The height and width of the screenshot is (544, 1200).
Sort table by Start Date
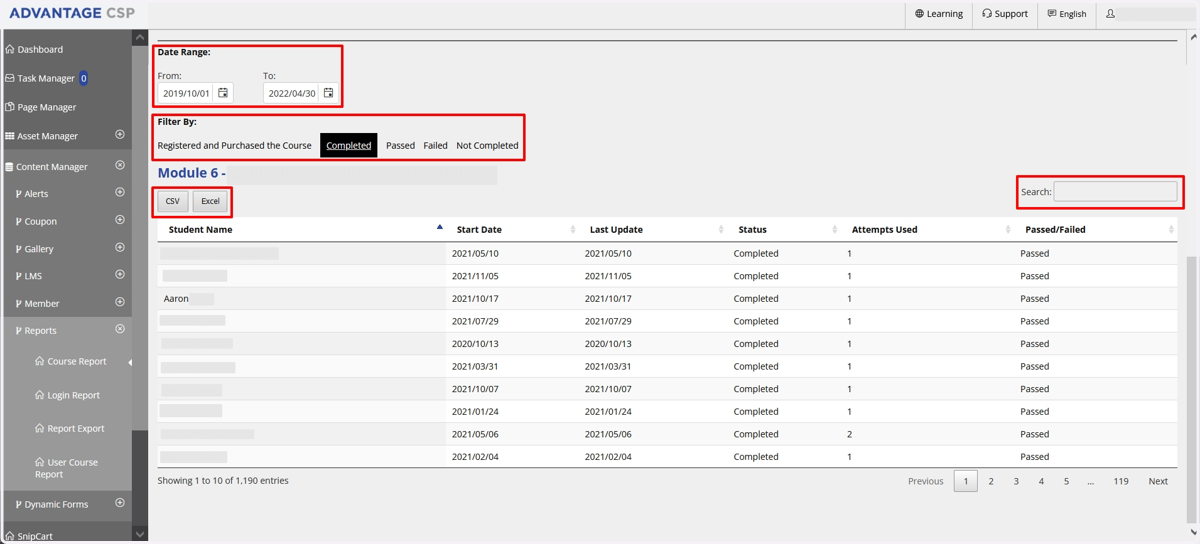coord(512,229)
